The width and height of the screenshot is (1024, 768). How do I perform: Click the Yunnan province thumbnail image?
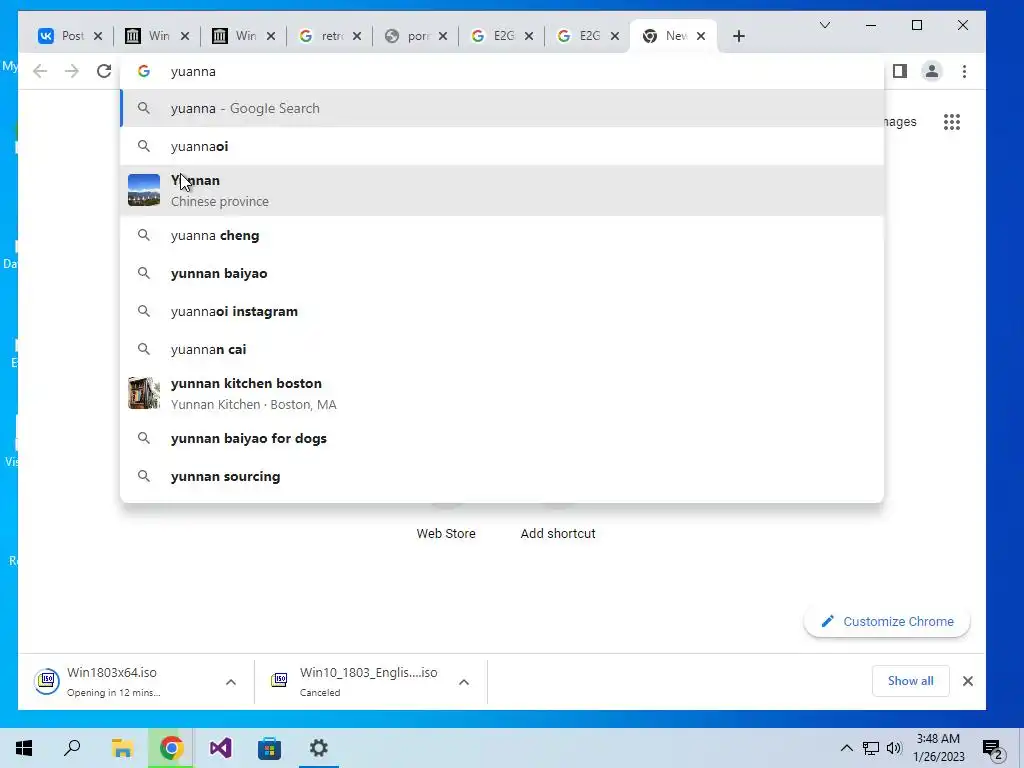click(144, 190)
